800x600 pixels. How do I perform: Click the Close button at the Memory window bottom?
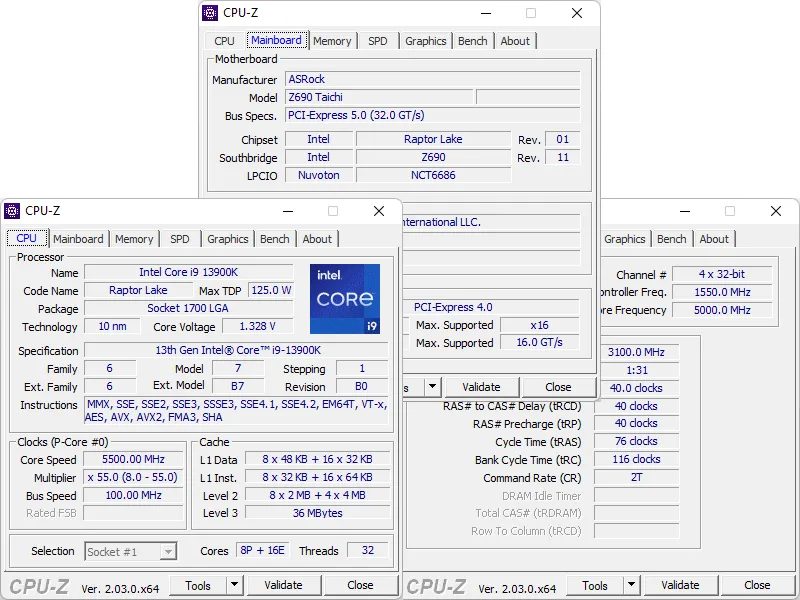pos(757,585)
